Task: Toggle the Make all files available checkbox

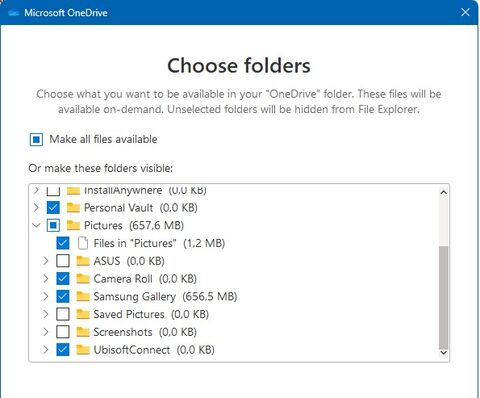Action: [x=36, y=139]
